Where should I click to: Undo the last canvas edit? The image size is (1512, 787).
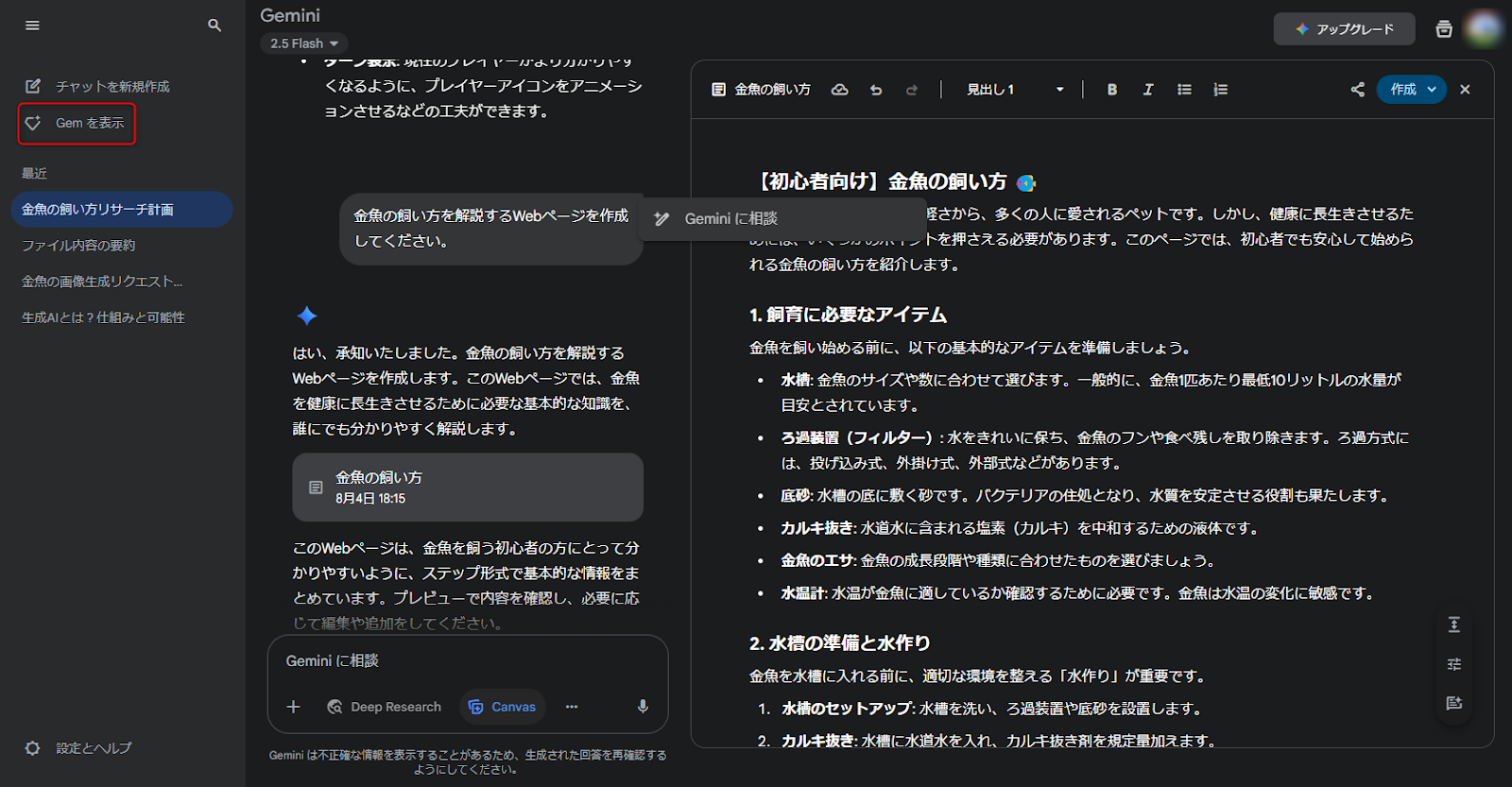tap(876, 90)
